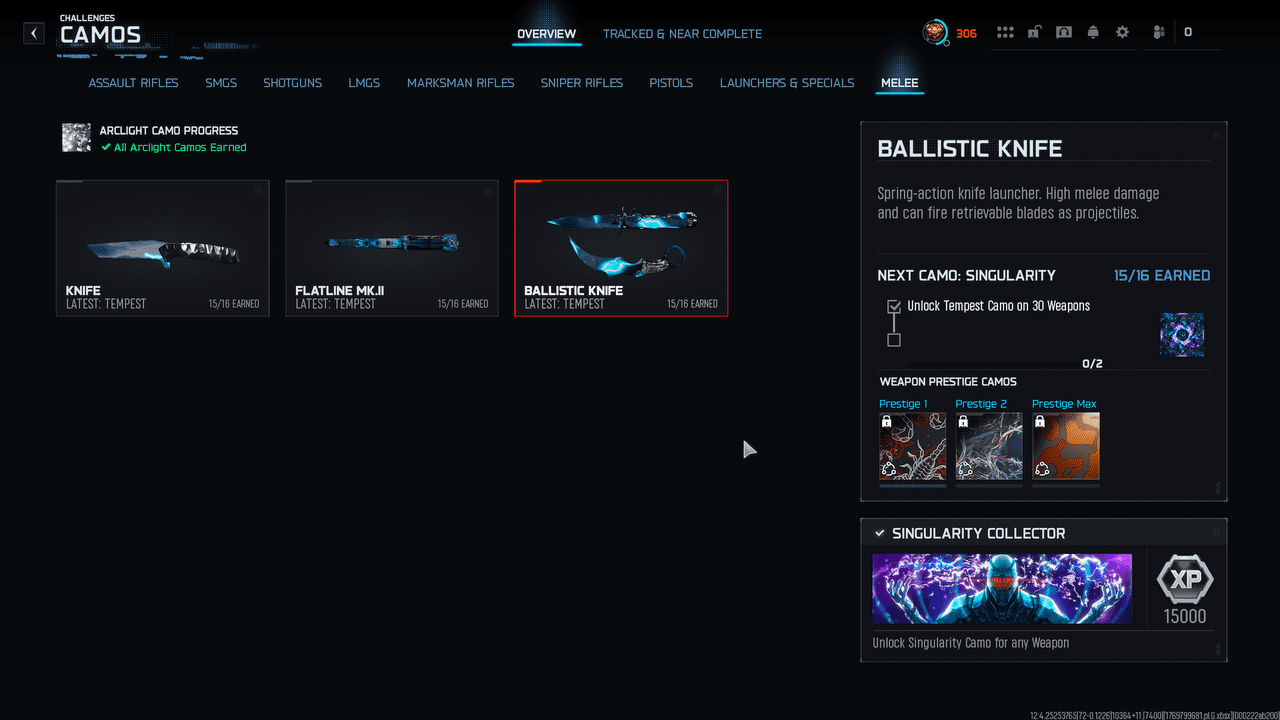This screenshot has height=720, width=1280.
Task: Go back using the arrow button
Action: (34, 33)
